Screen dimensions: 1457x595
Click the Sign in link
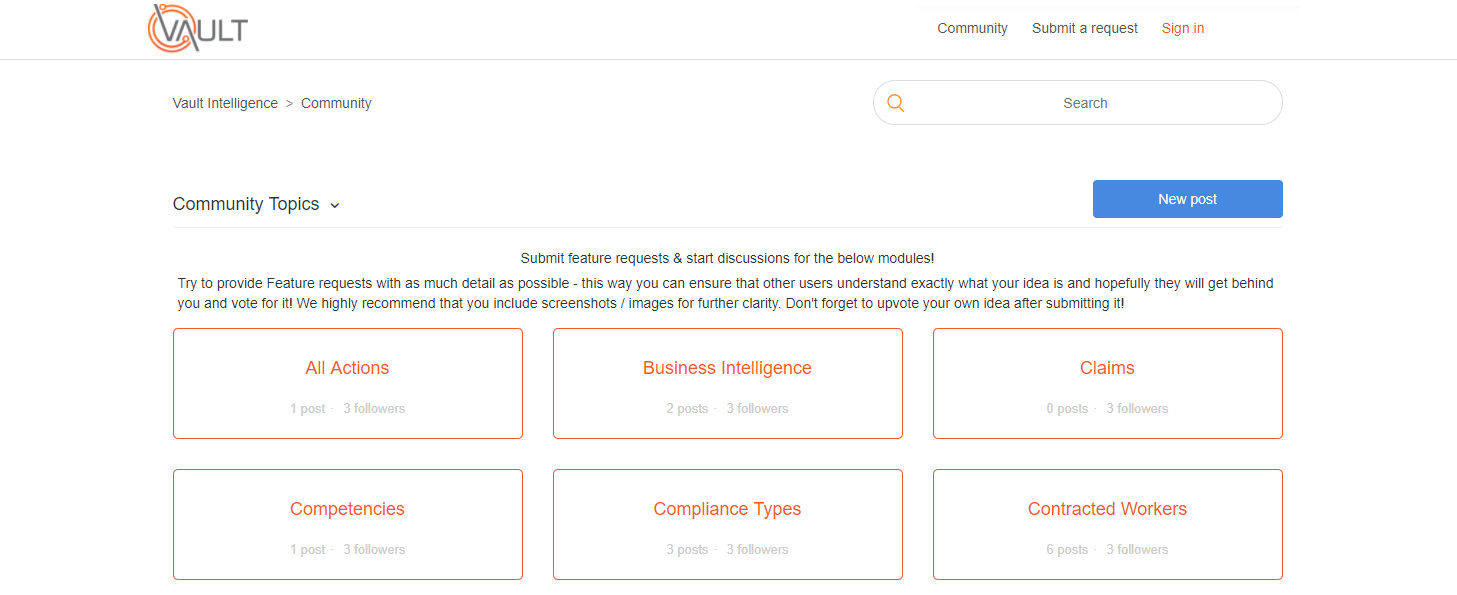click(x=1183, y=28)
